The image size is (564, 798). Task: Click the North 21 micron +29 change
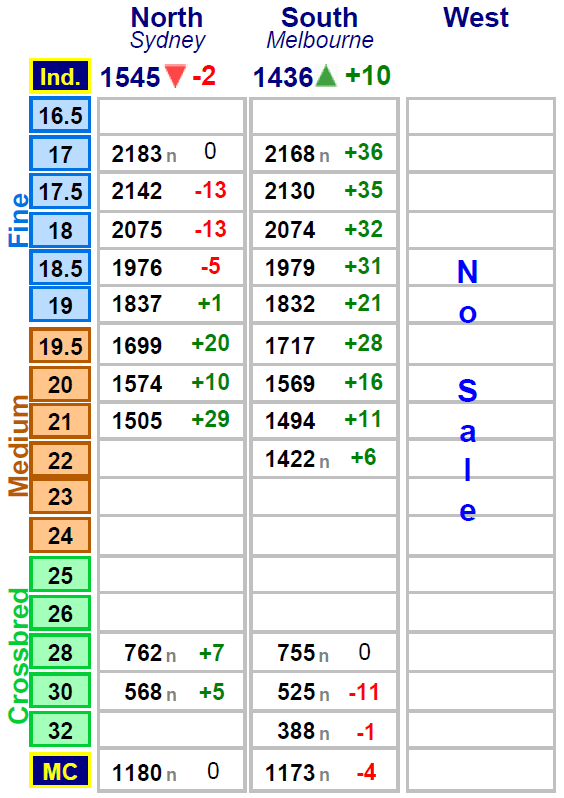210,419
